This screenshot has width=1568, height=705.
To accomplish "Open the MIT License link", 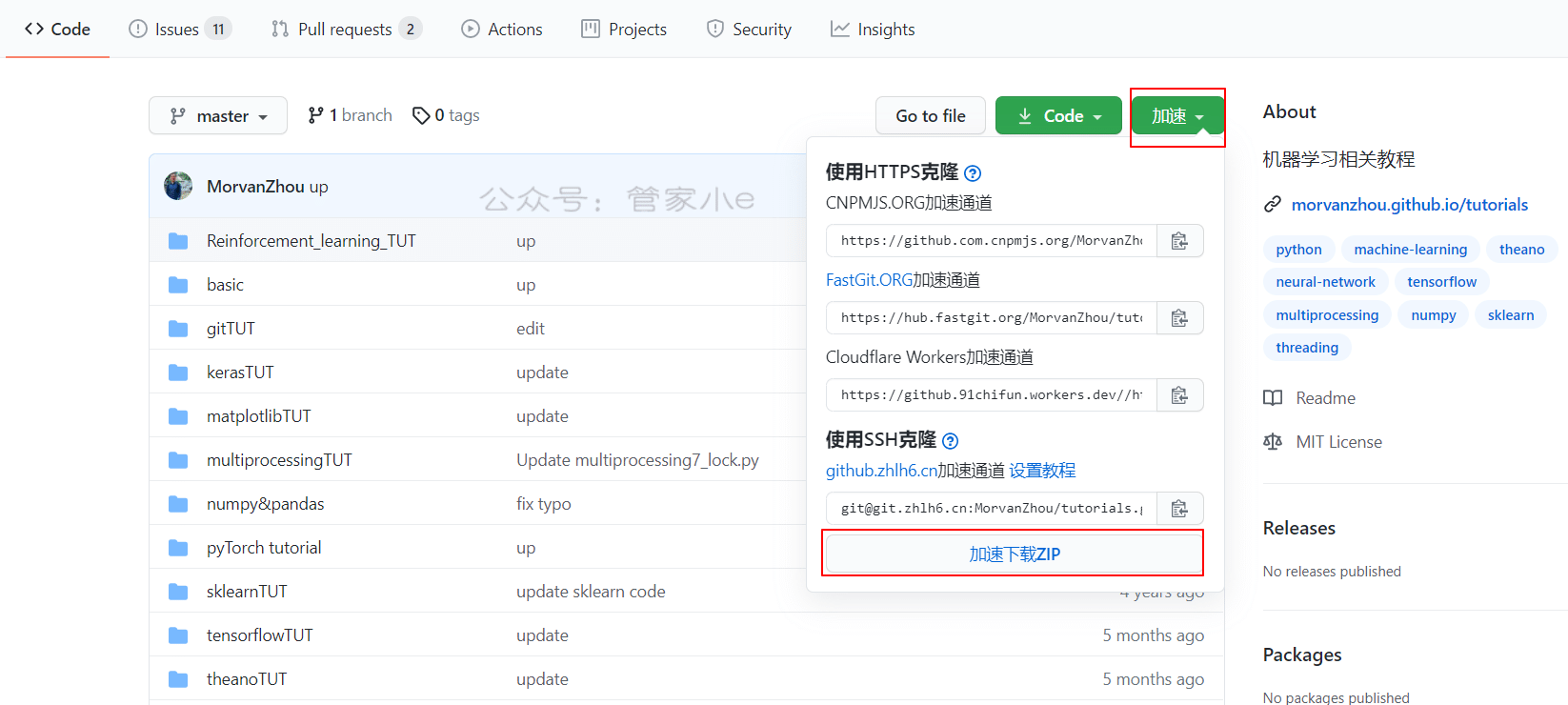I will coord(1338,442).
